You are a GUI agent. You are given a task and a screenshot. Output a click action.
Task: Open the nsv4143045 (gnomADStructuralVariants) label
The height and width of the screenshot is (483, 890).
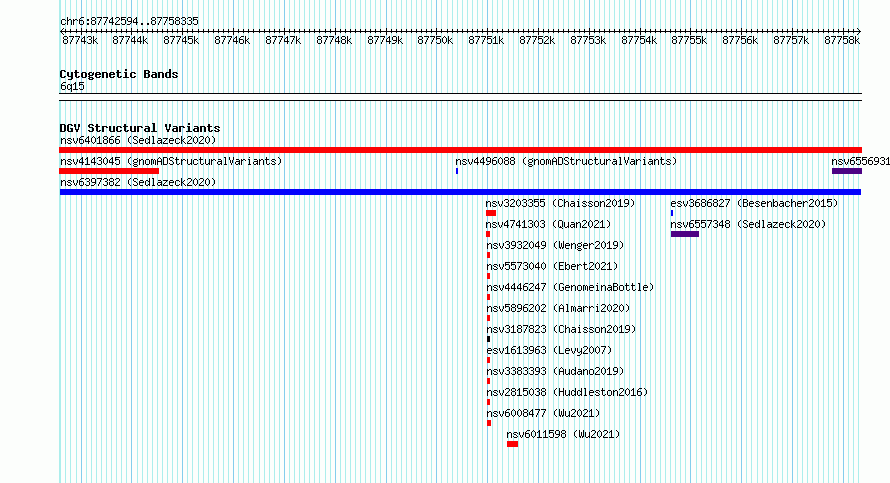coord(171,161)
